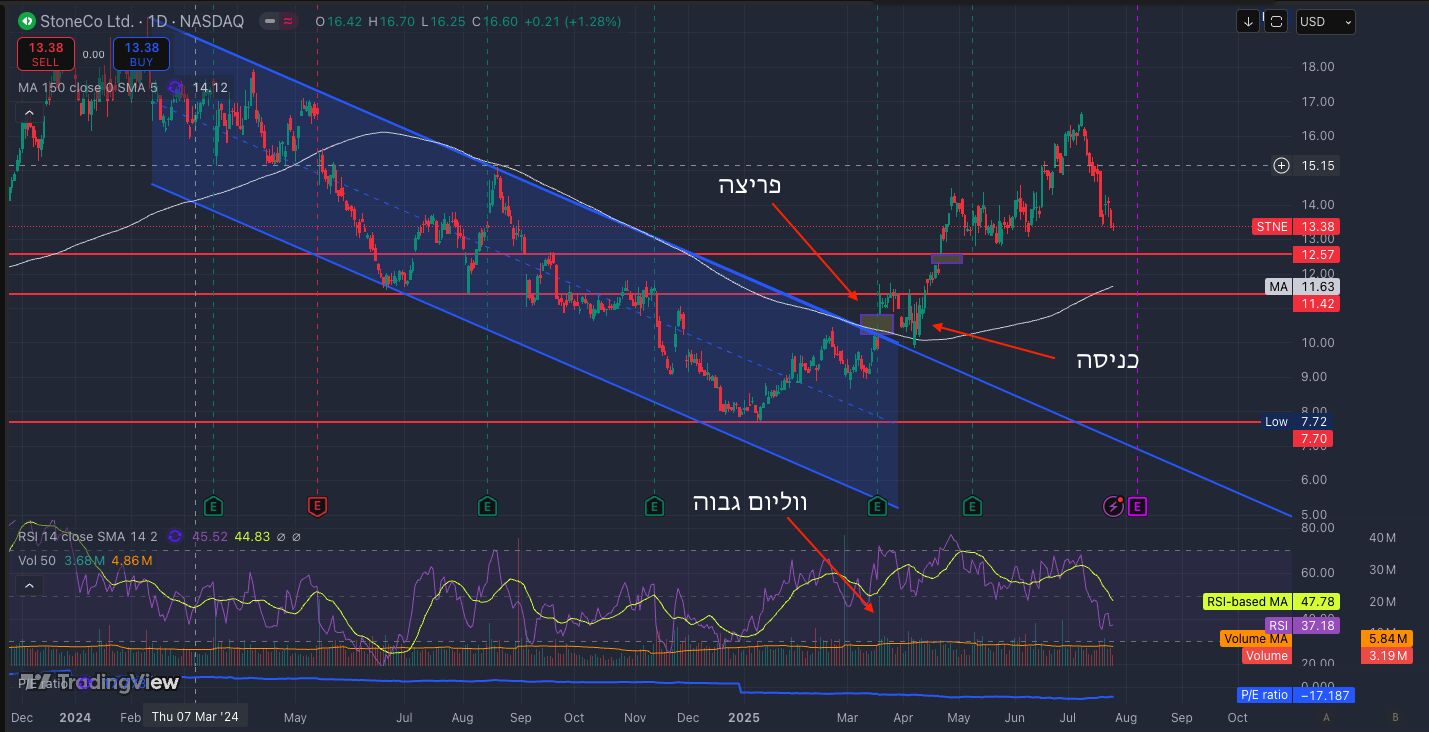Click the Thu 07 Mar '24 date label
Screen dimensions: 1429x732
[196, 716]
